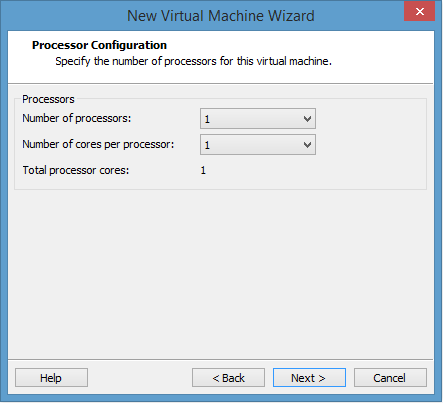
Task: Click the Help button
Action: coord(51,378)
